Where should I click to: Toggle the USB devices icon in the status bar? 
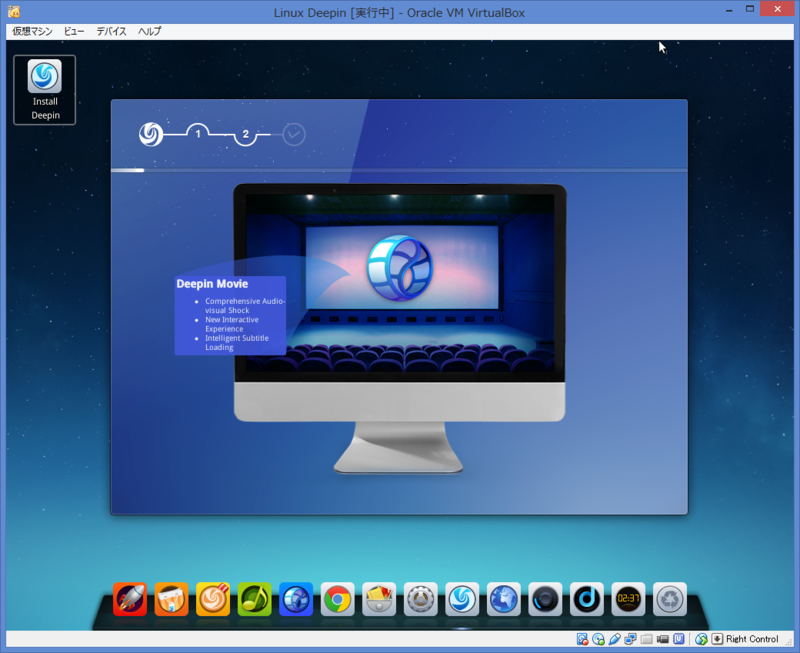coord(616,639)
